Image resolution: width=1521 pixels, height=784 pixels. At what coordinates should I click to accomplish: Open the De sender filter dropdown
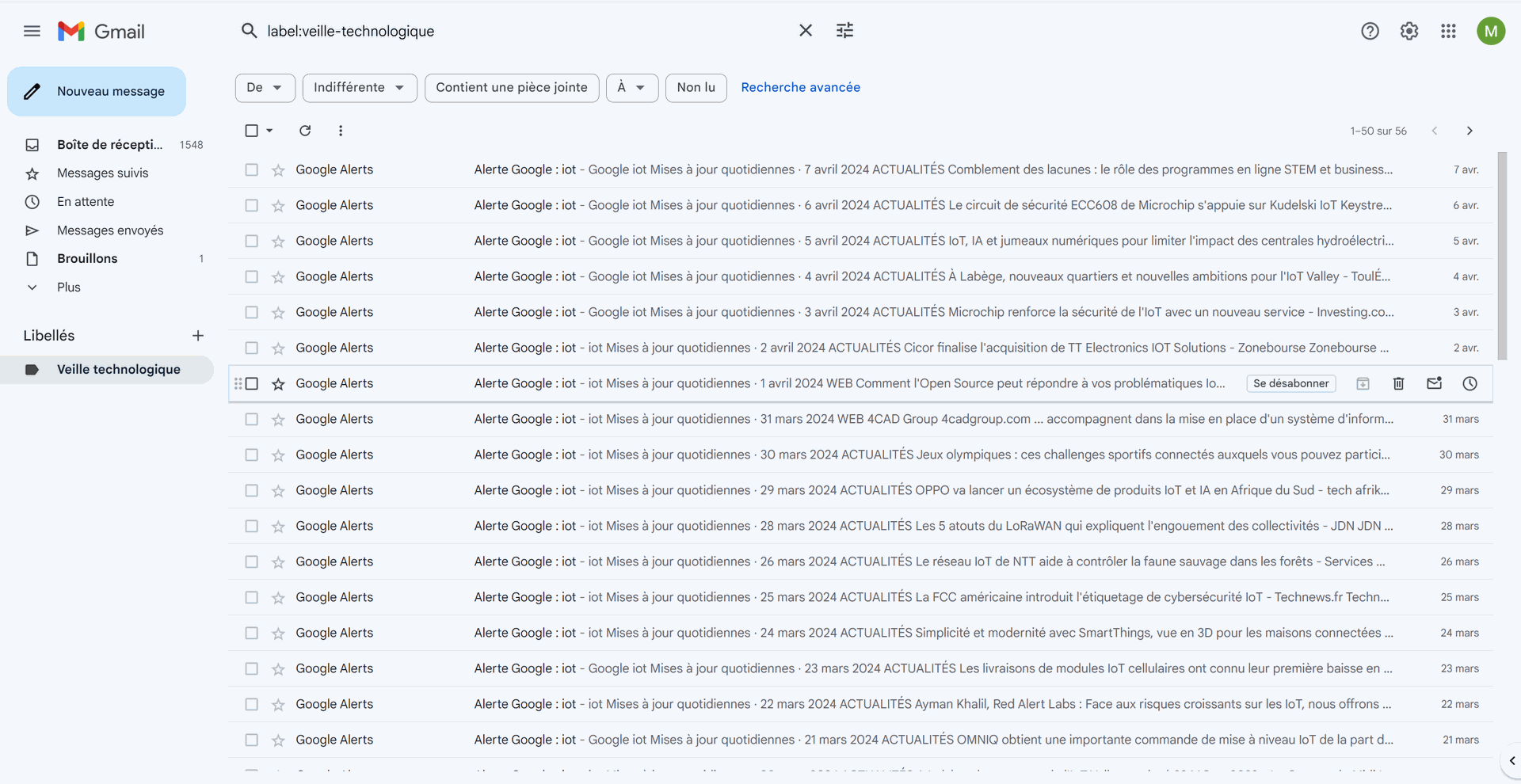tap(265, 88)
